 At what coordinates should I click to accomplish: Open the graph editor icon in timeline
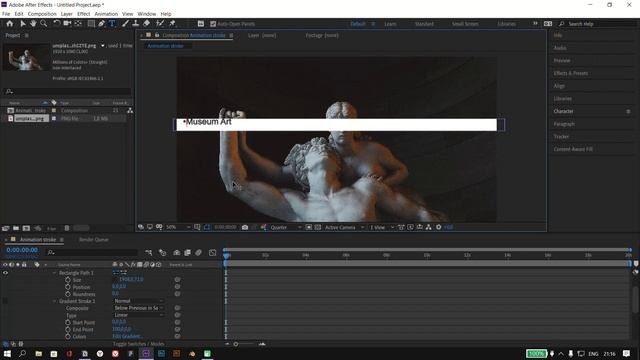point(213,253)
